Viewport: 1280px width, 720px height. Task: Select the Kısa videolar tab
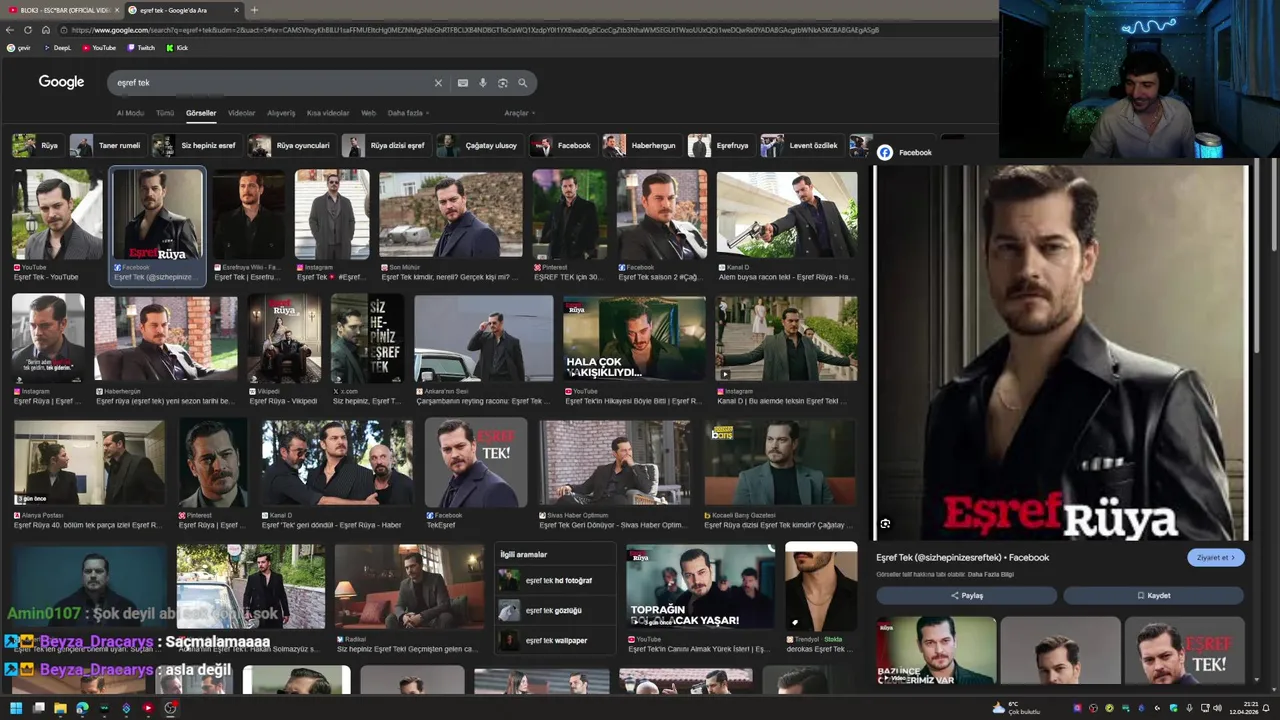coord(328,113)
